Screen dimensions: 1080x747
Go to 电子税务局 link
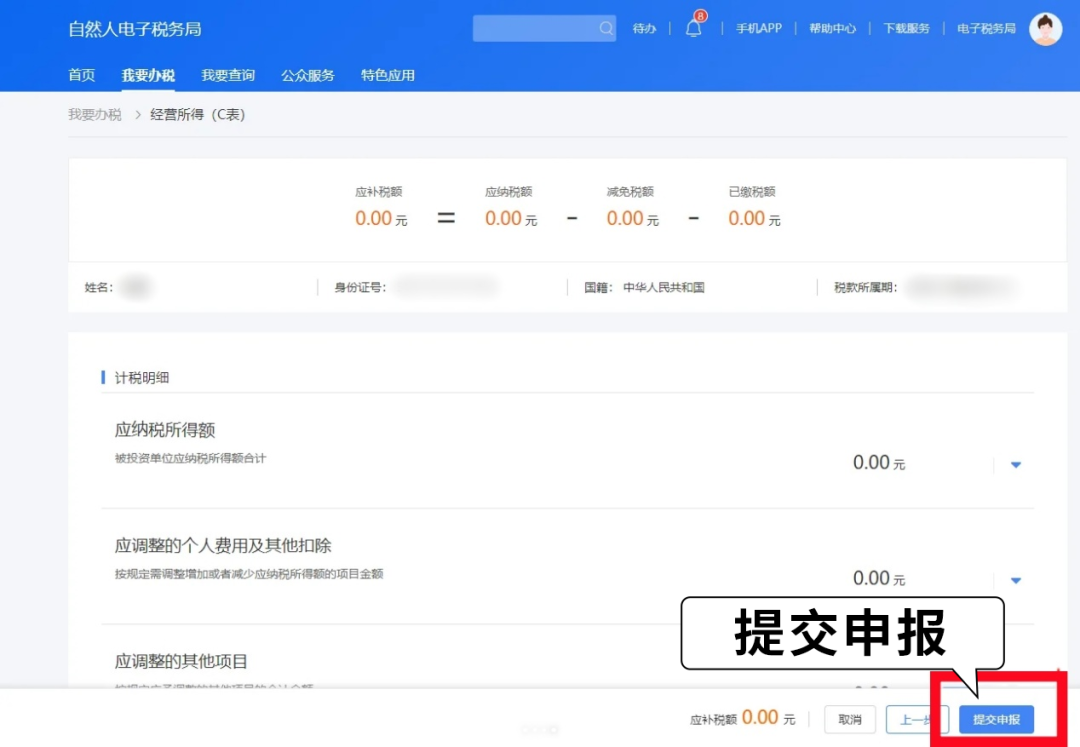coord(986,29)
